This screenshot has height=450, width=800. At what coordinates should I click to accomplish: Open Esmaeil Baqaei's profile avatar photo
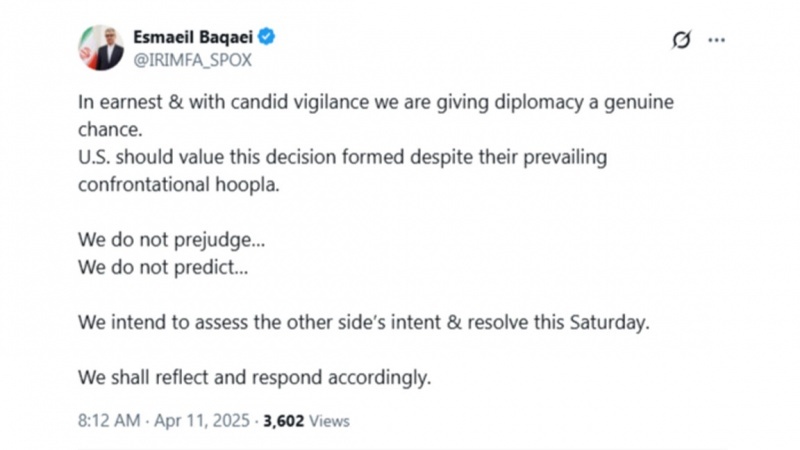coord(101,48)
